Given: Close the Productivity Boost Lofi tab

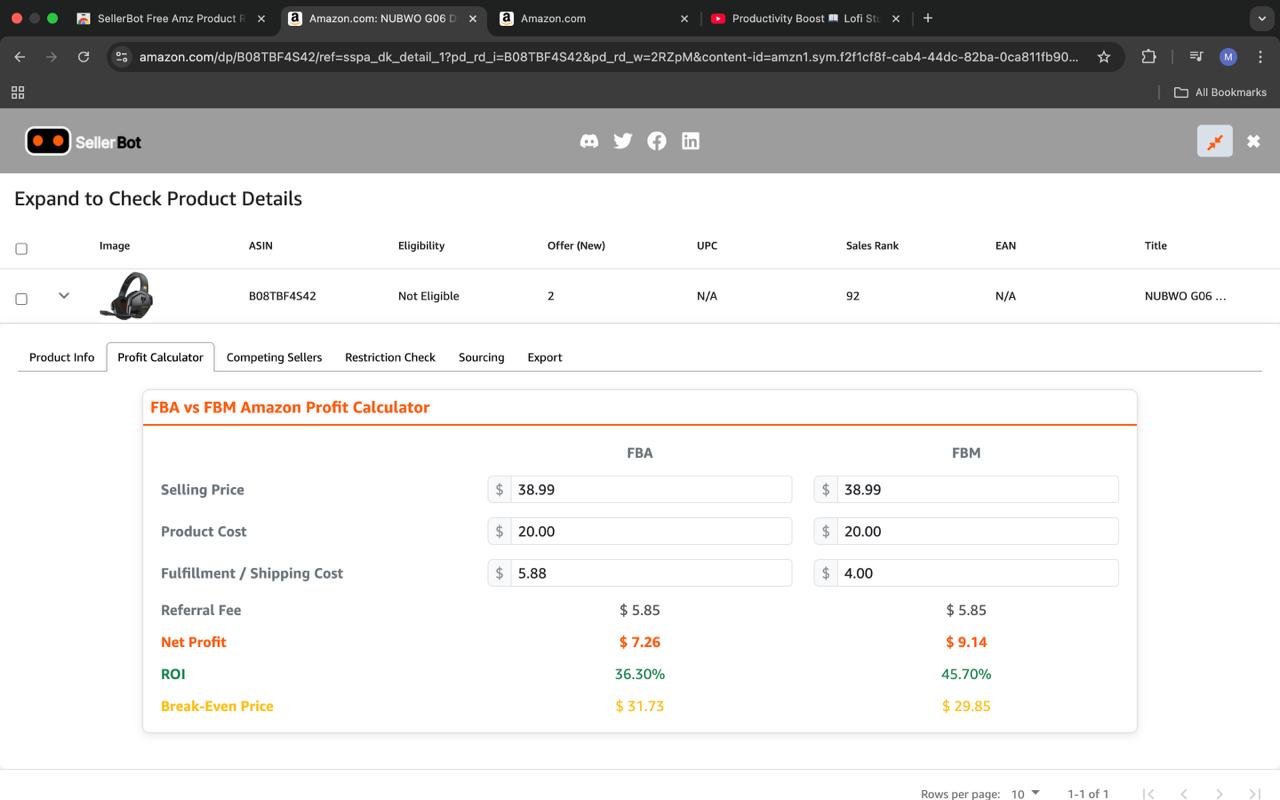Looking at the screenshot, I should [x=896, y=18].
